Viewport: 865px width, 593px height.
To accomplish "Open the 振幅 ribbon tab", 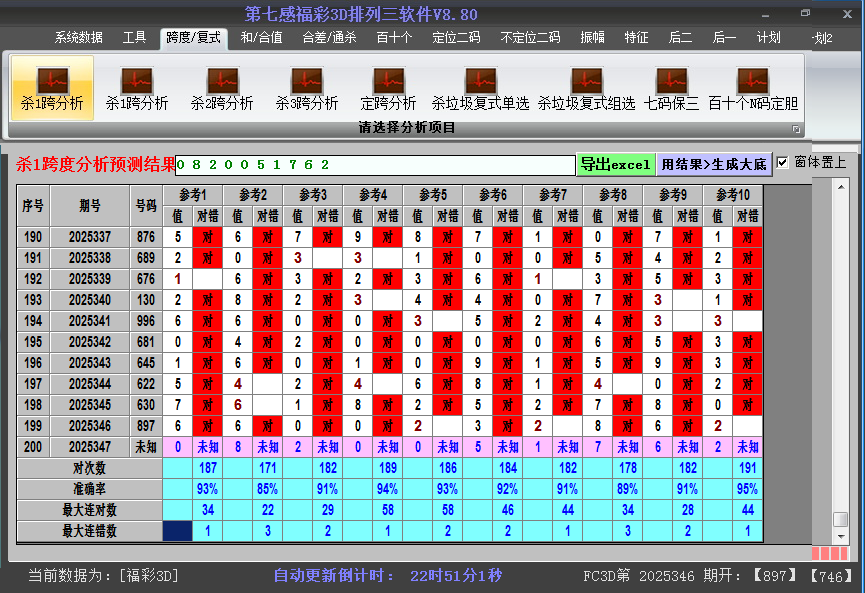I will (593, 38).
